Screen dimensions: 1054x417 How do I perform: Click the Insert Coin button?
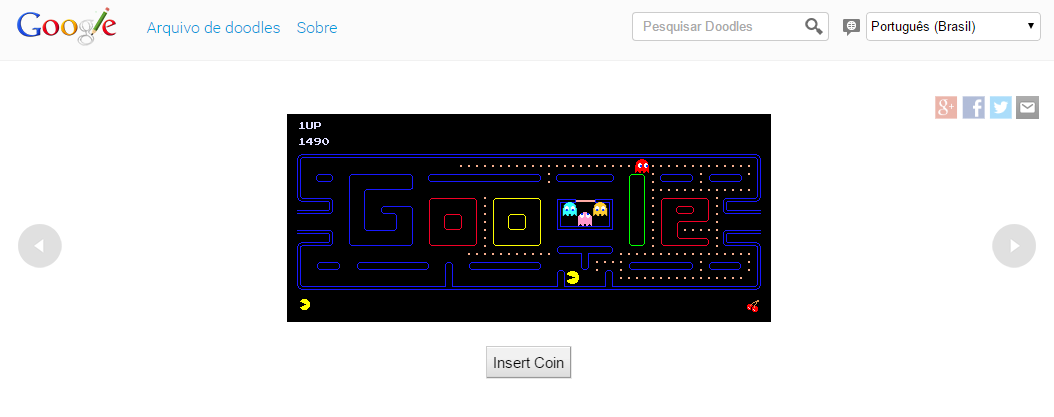point(528,363)
